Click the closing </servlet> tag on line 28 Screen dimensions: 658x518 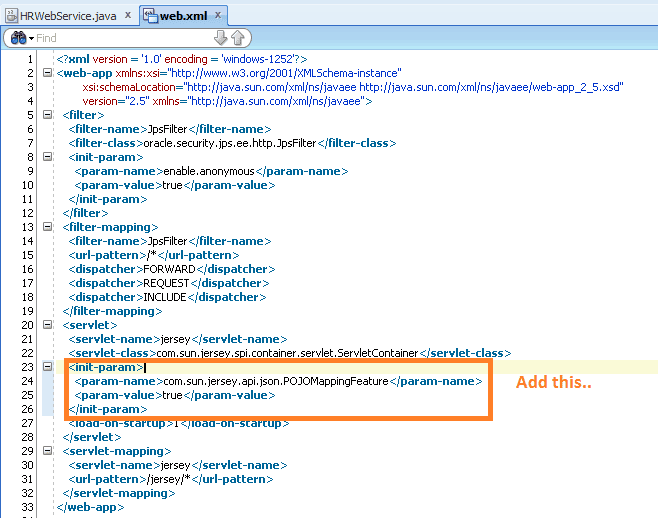(x=91, y=437)
